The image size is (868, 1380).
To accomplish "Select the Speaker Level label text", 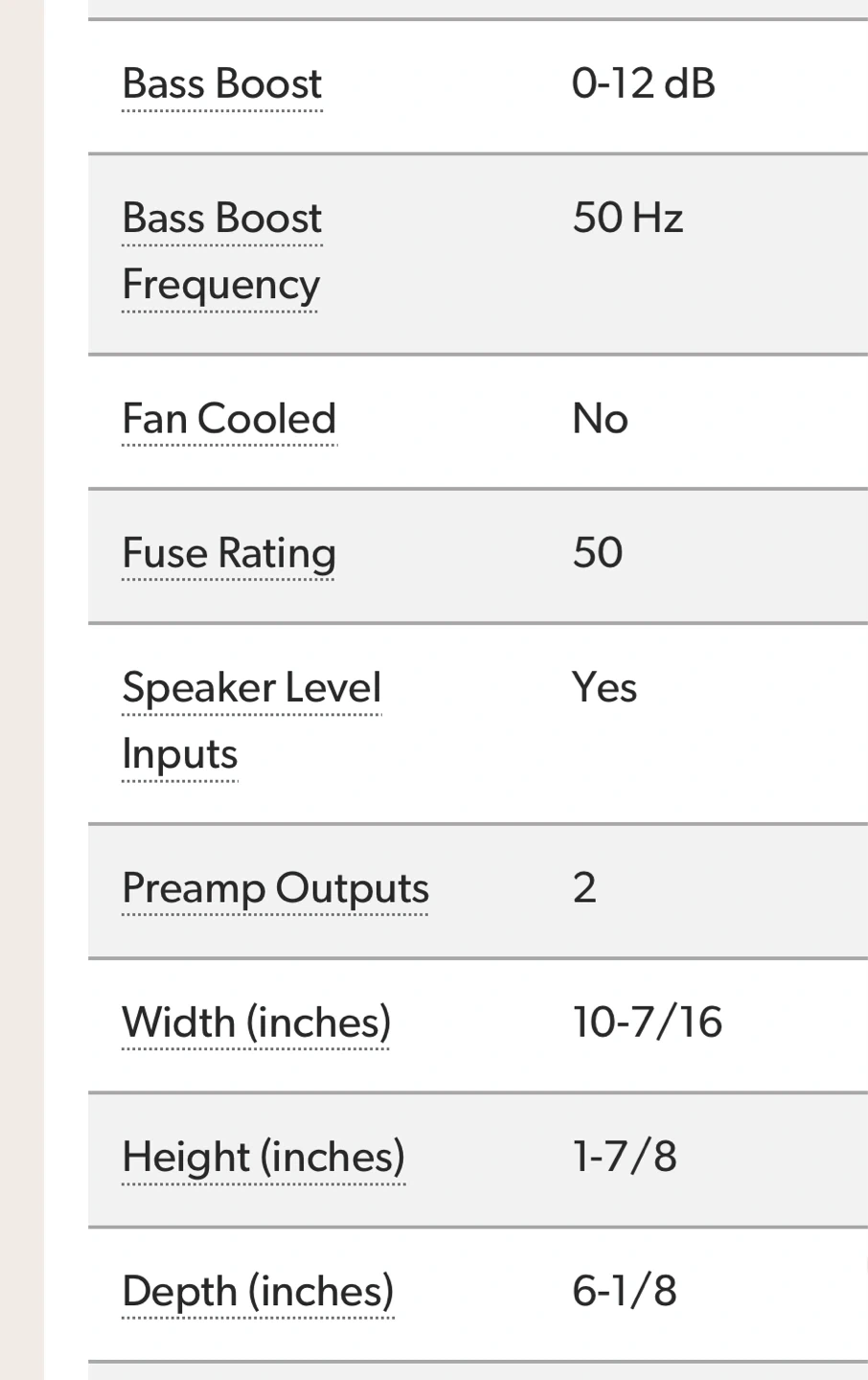I will pos(251,687).
